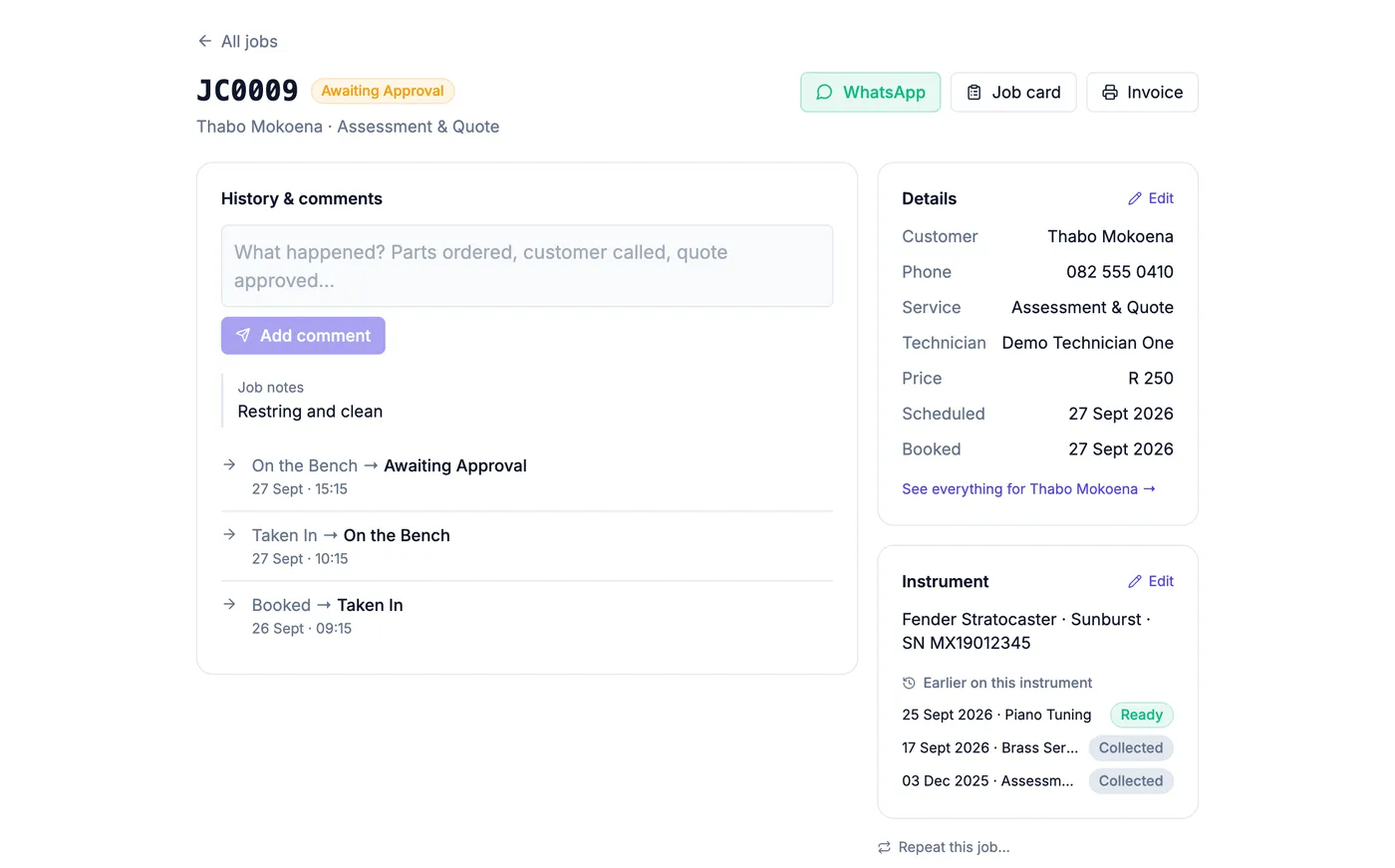This screenshot has height=868, width=1395.
Task: Click the arrow icon beside Taken In entry
Action: click(229, 534)
